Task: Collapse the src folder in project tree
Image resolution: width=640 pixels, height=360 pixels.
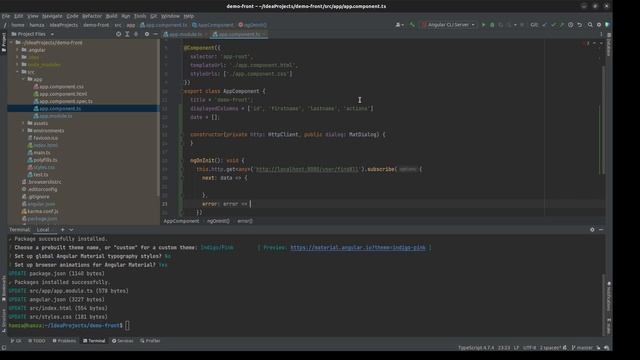Action: click(18, 72)
